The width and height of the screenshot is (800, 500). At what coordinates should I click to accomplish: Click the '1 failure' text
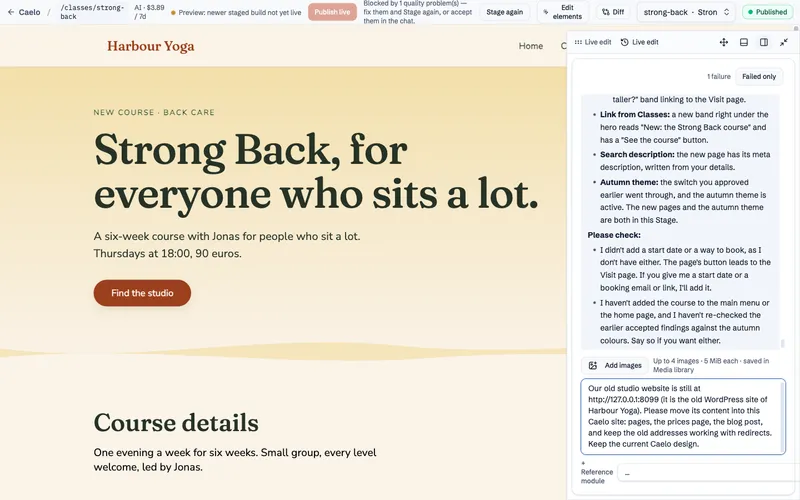[x=718, y=77]
